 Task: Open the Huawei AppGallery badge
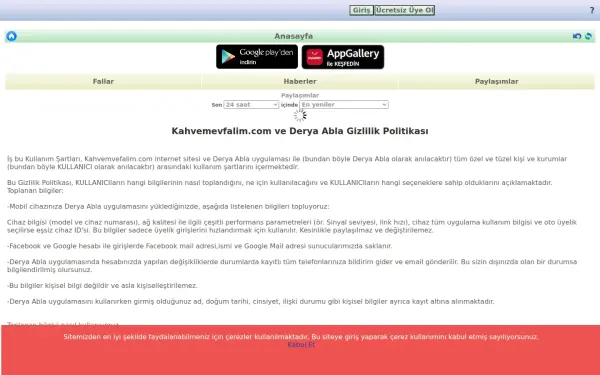pos(343,57)
